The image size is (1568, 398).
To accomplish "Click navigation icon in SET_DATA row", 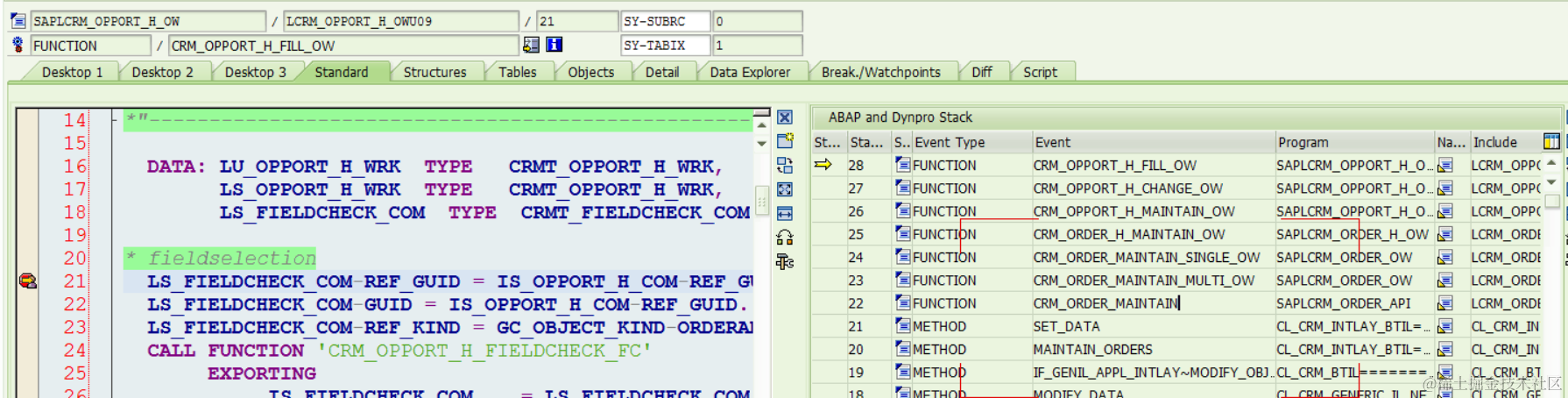I will coord(1445,326).
